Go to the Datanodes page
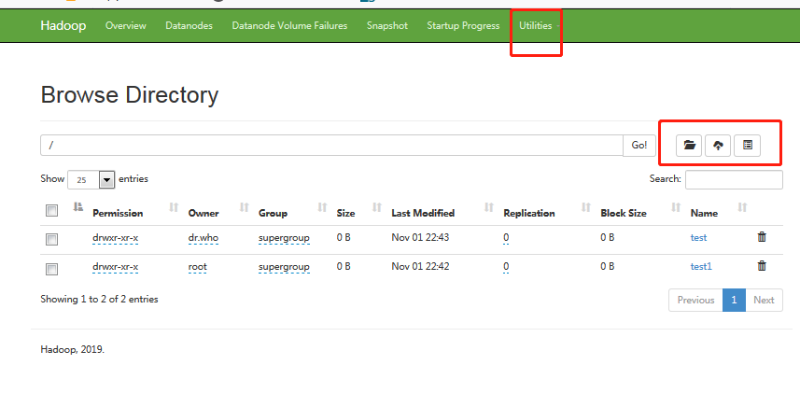The image size is (800, 393). [x=189, y=26]
